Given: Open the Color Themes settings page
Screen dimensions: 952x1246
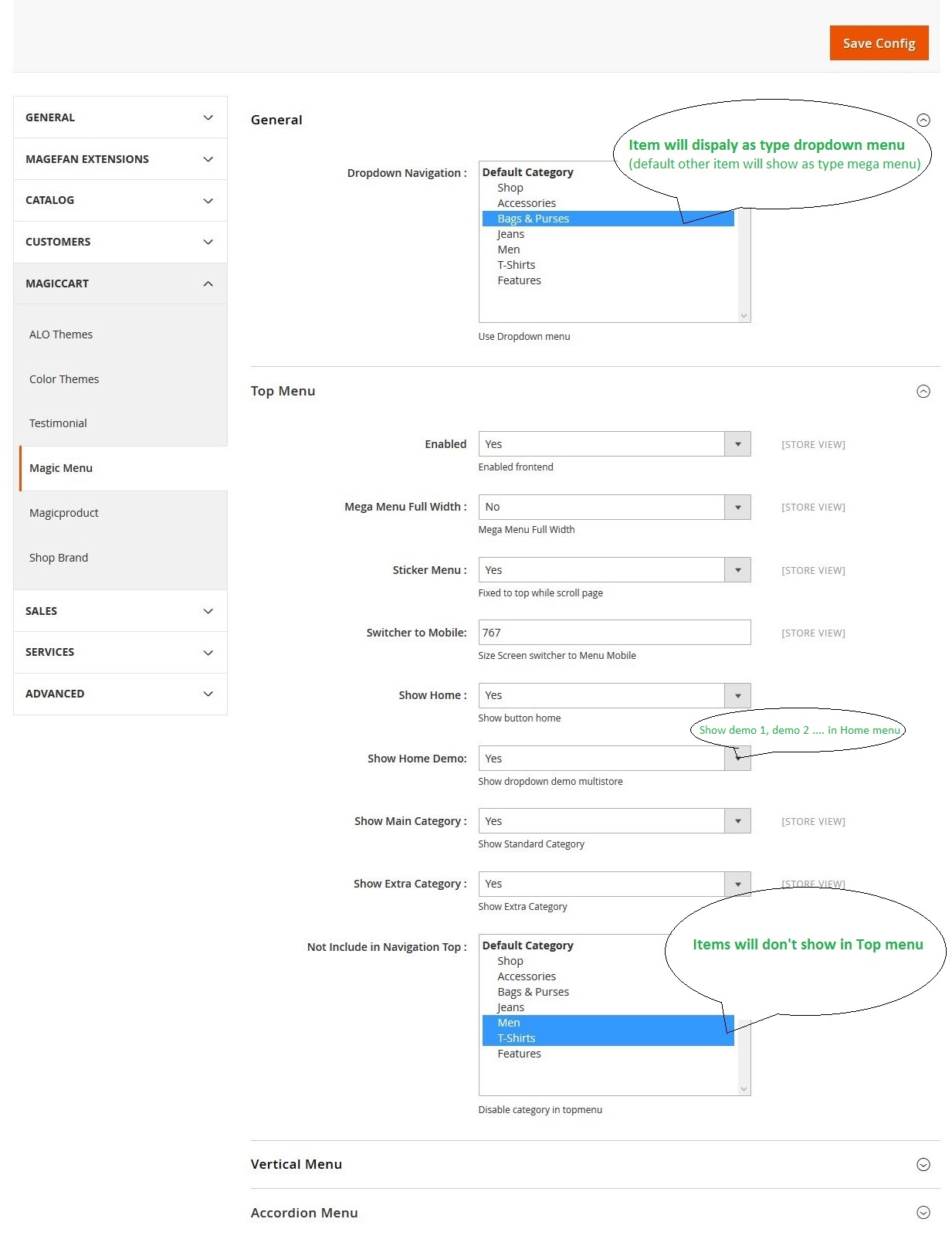Looking at the screenshot, I should point(64,379).
